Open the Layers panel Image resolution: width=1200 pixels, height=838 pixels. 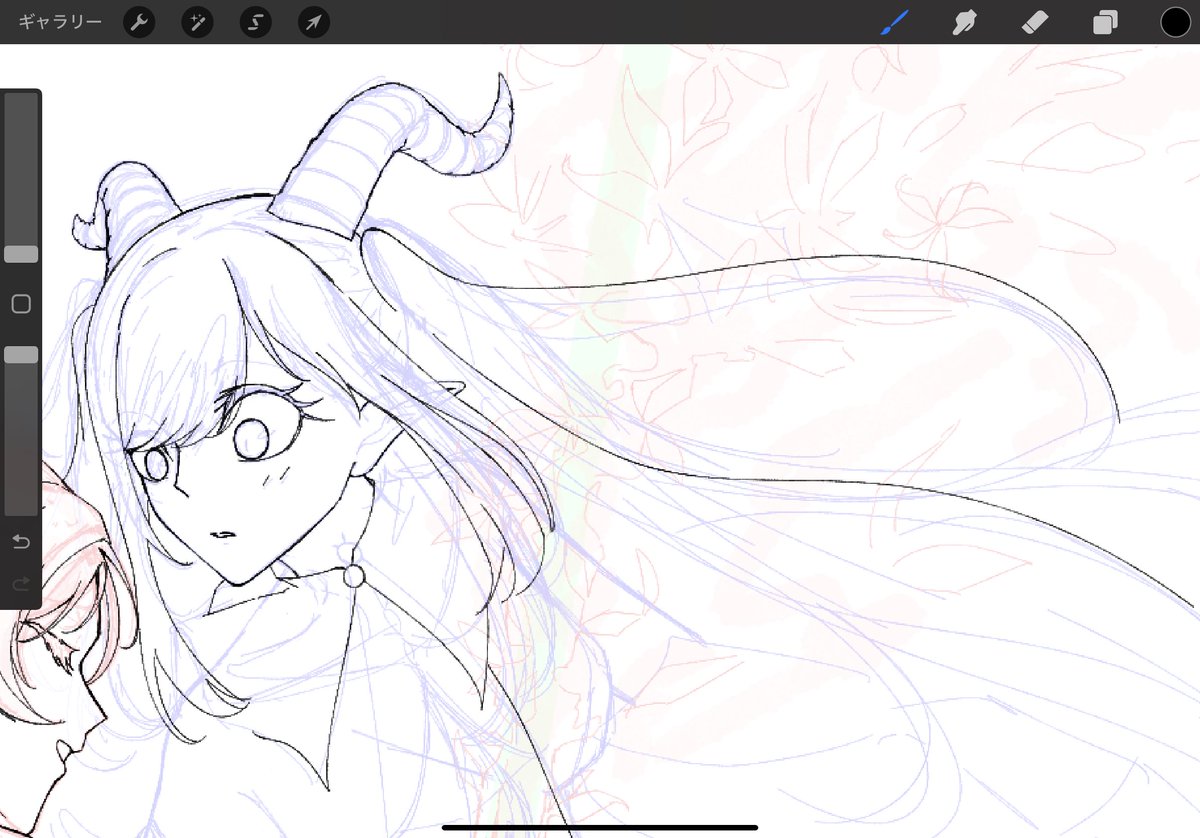1105,22
